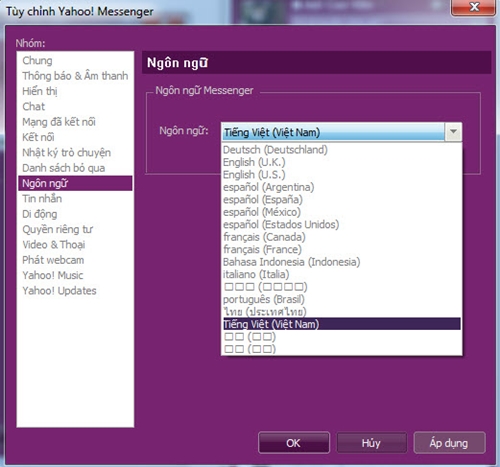Click the Hủy cancel button
This screenshot has width=500, height=467.
[x=371, y=443]
